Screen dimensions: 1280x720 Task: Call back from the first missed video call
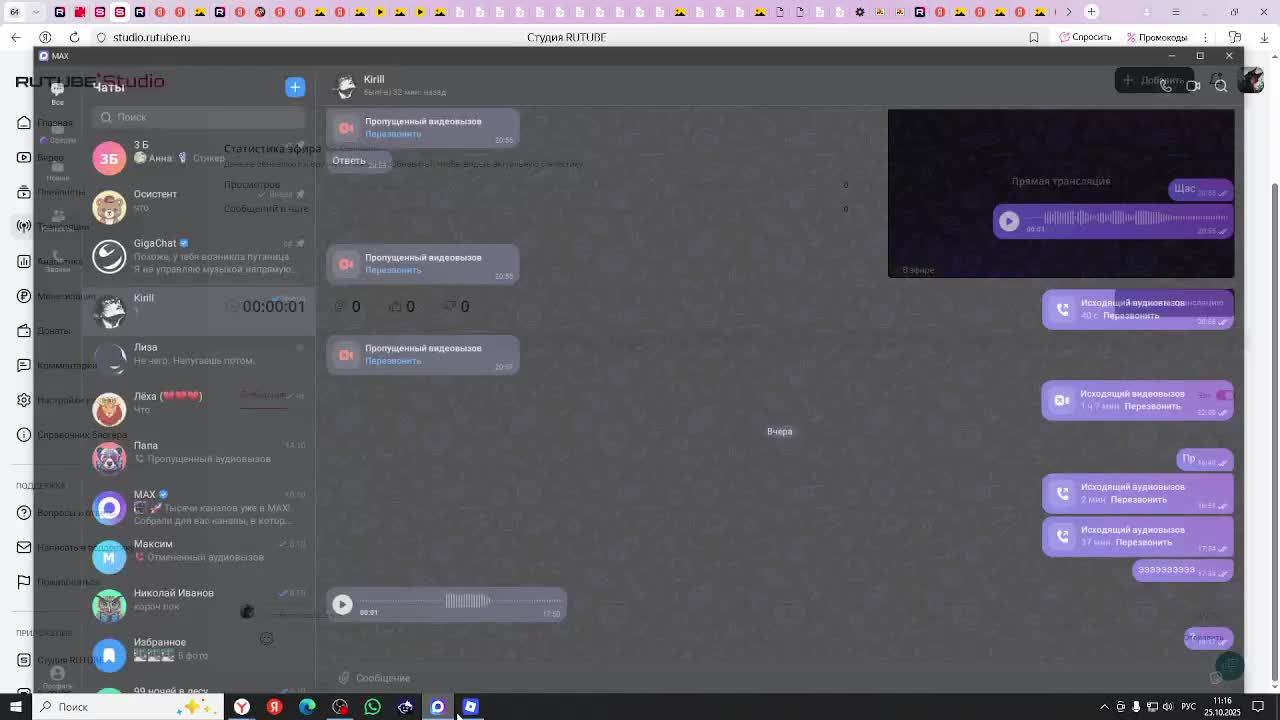pyautogui.click(x=393, y=134)
